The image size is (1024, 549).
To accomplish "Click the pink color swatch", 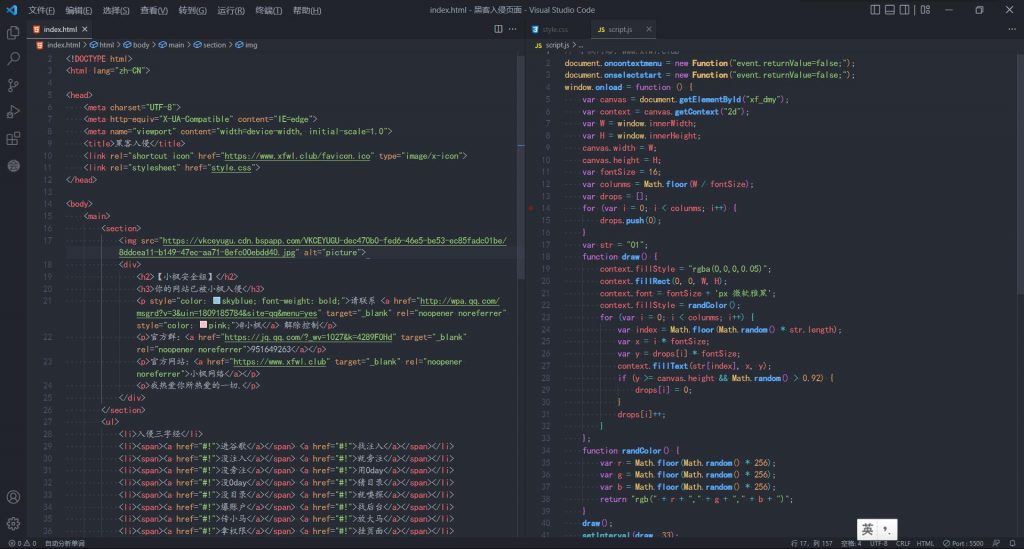I will 203,325.
